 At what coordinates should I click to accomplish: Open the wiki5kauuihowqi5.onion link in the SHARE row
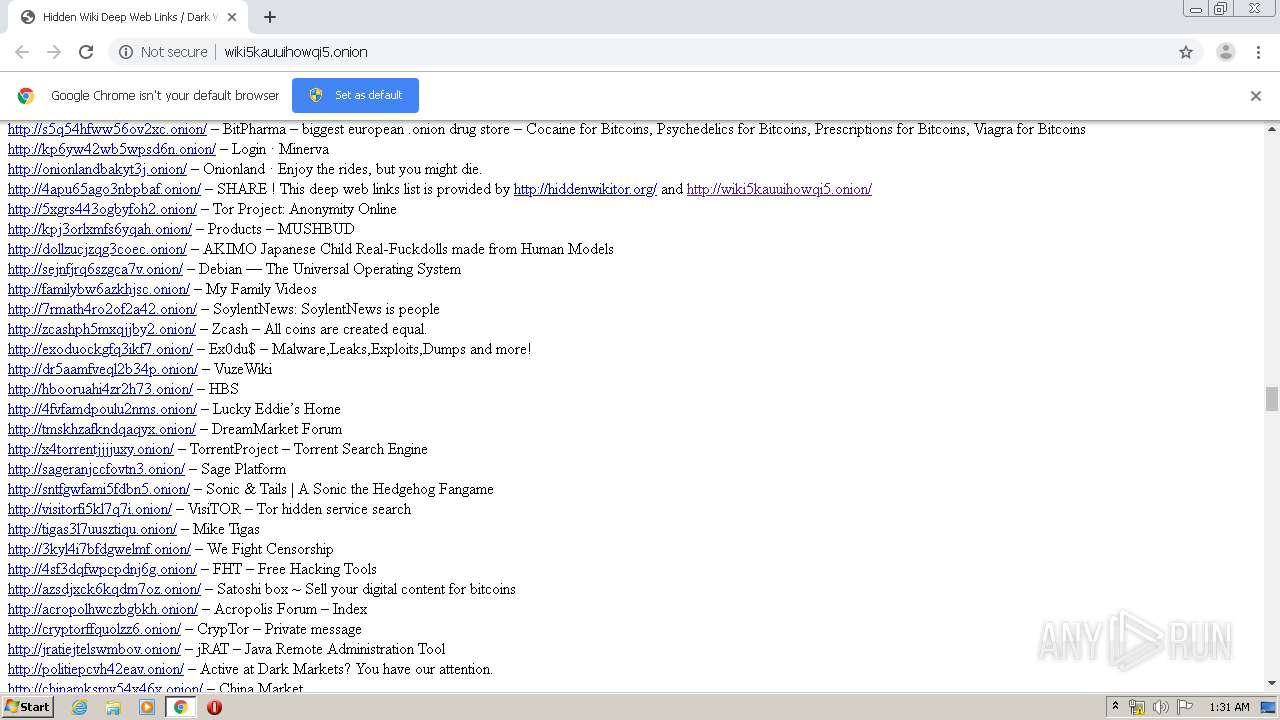[779, 189]
